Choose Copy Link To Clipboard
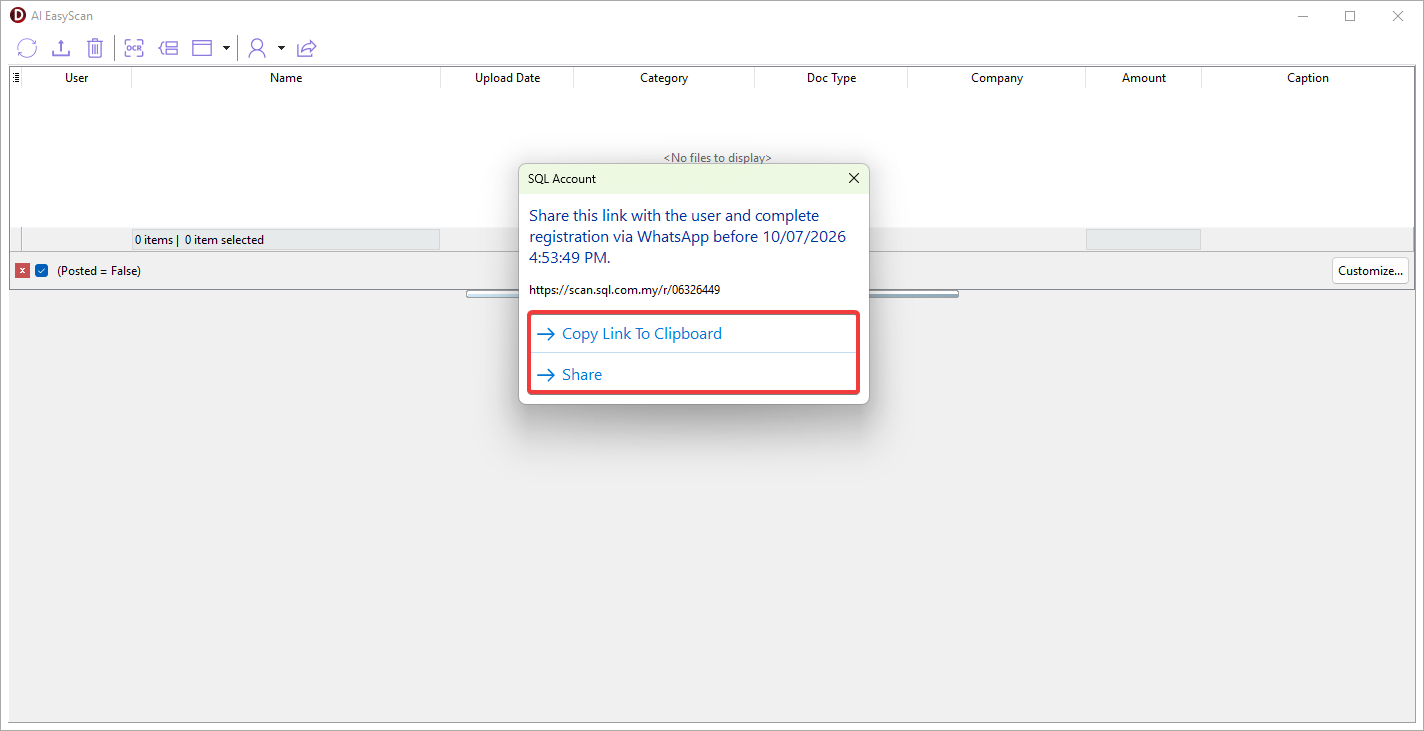The image size is (1424, 731). 693,334
